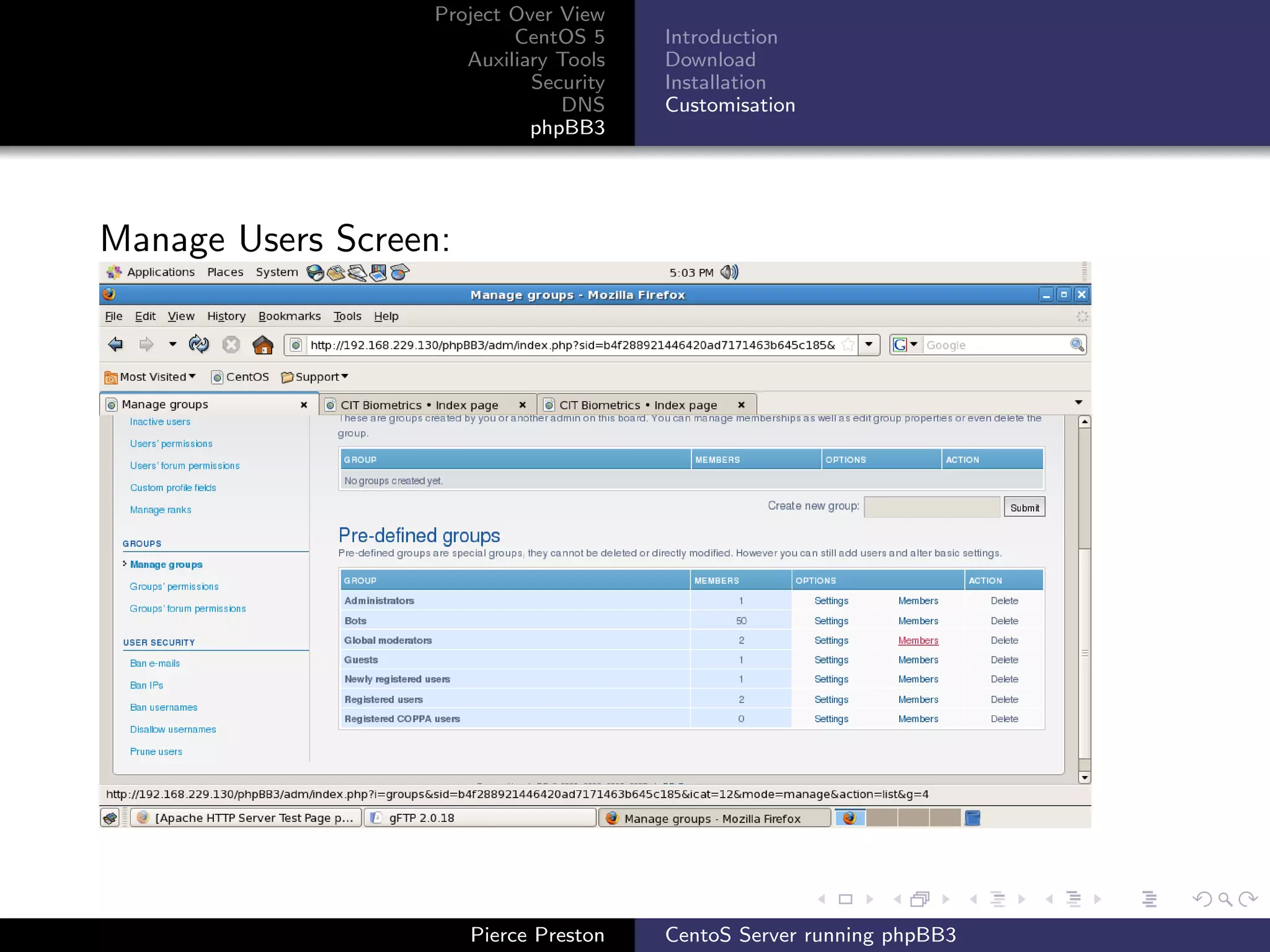Image resolution: width=1270 pixels, height=952 pixels.
Task: Open the Tools menu
Action: point(347,316)
